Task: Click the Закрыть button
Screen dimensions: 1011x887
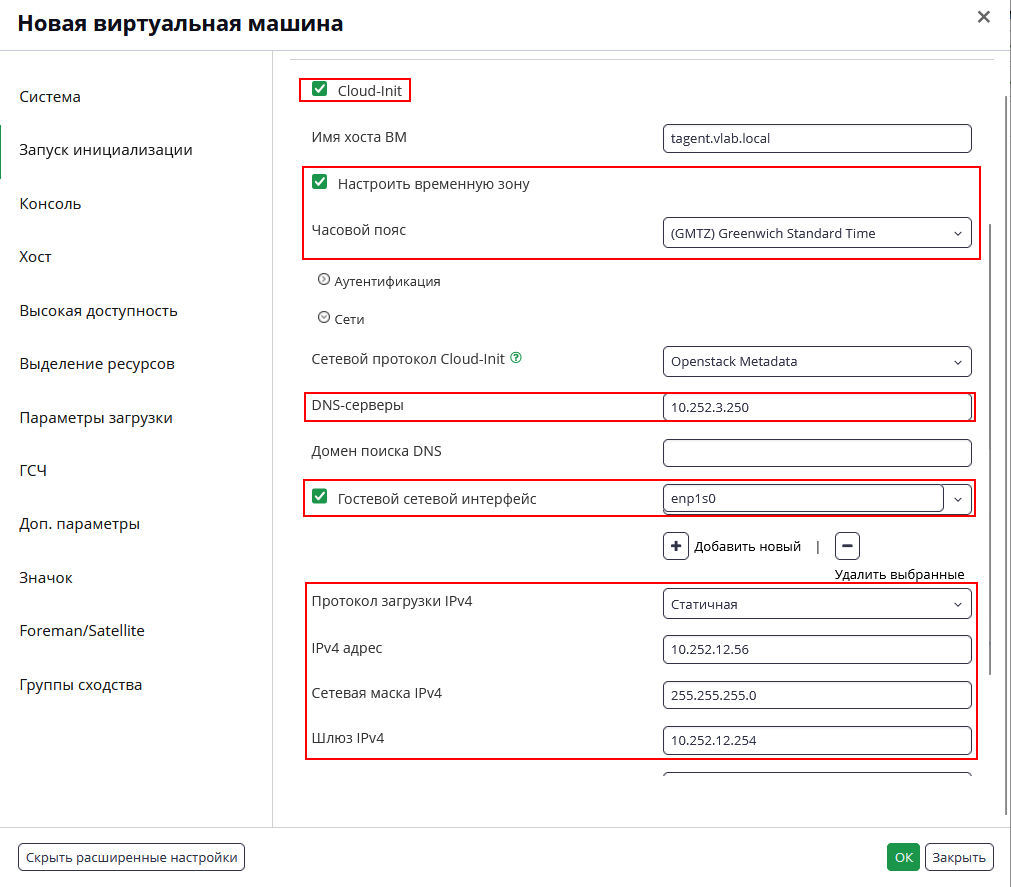Action: [x=959, y=857]
